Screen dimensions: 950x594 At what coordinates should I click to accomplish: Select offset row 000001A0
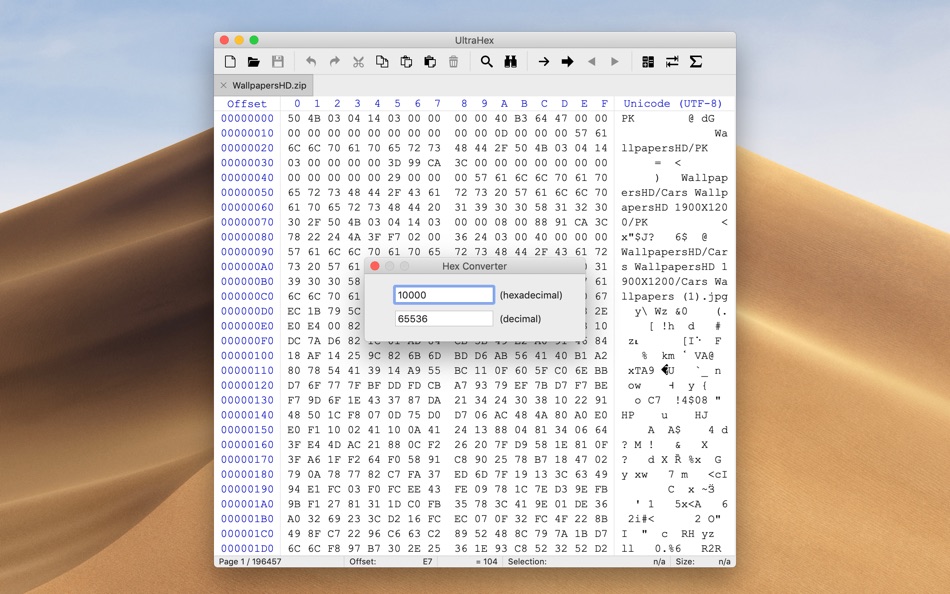247,504
